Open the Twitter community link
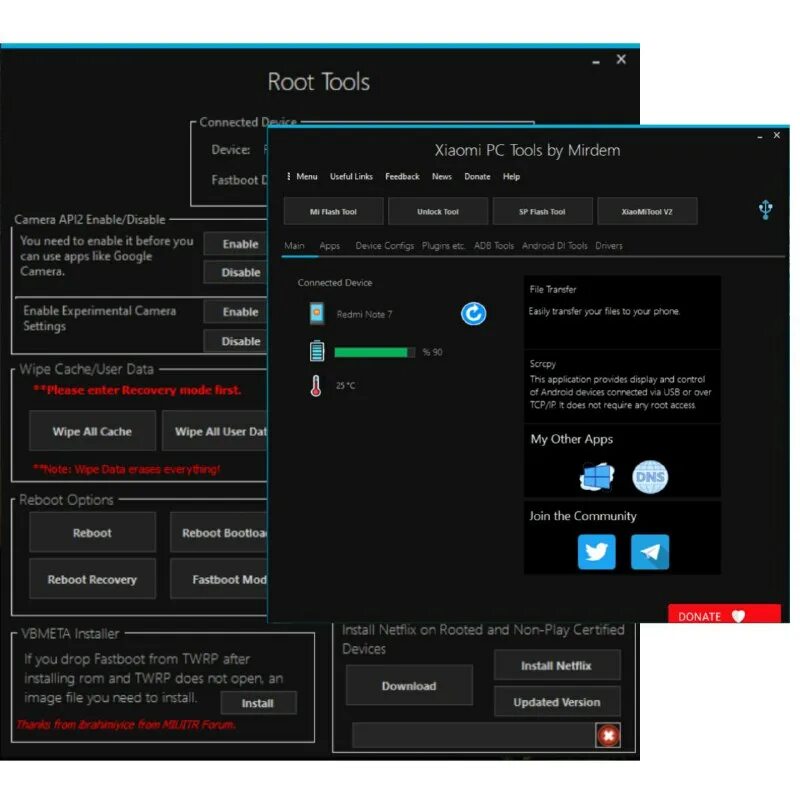 pyautogui.click(x=596, y=552)
